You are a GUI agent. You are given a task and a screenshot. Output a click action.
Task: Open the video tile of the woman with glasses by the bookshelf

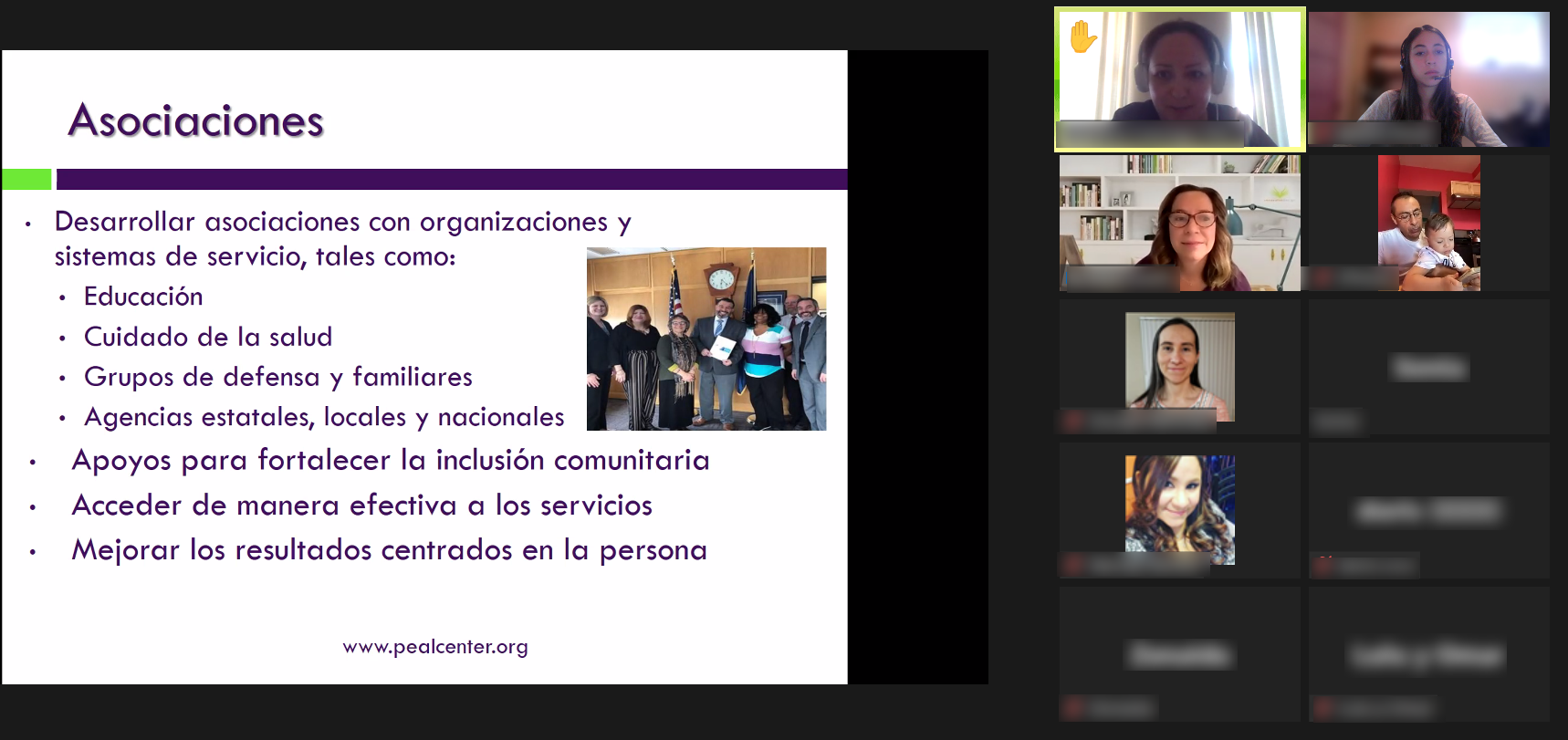tap(1180, 223)
